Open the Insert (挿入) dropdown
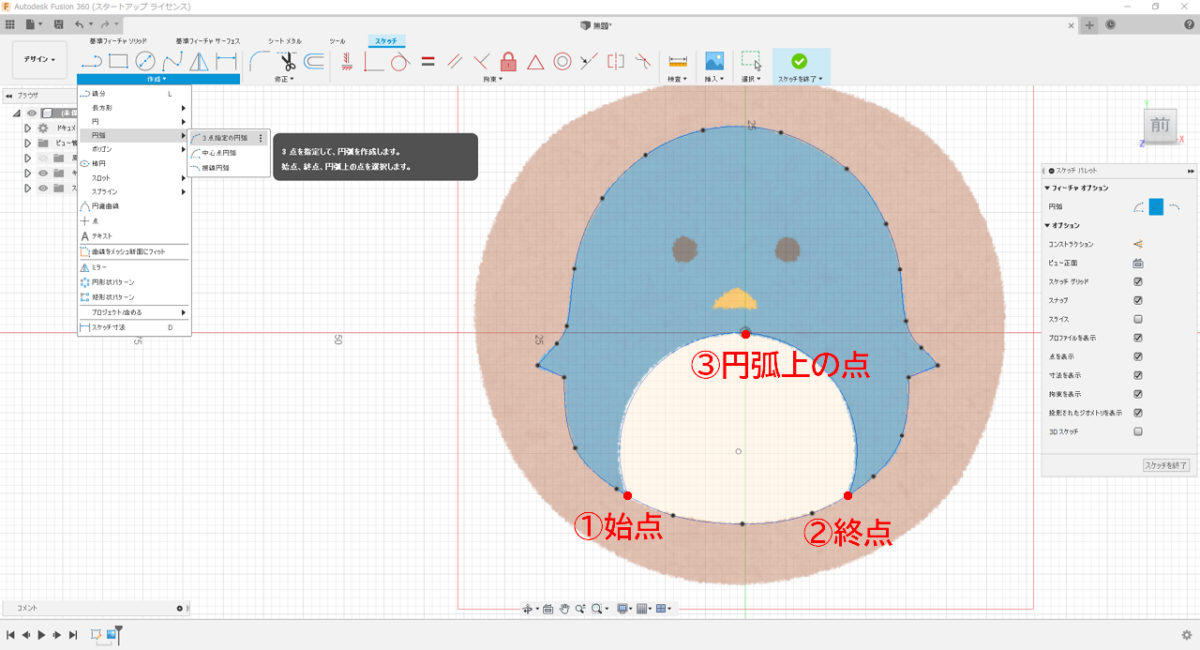The image size is (1200, 650). pos(714,79)
